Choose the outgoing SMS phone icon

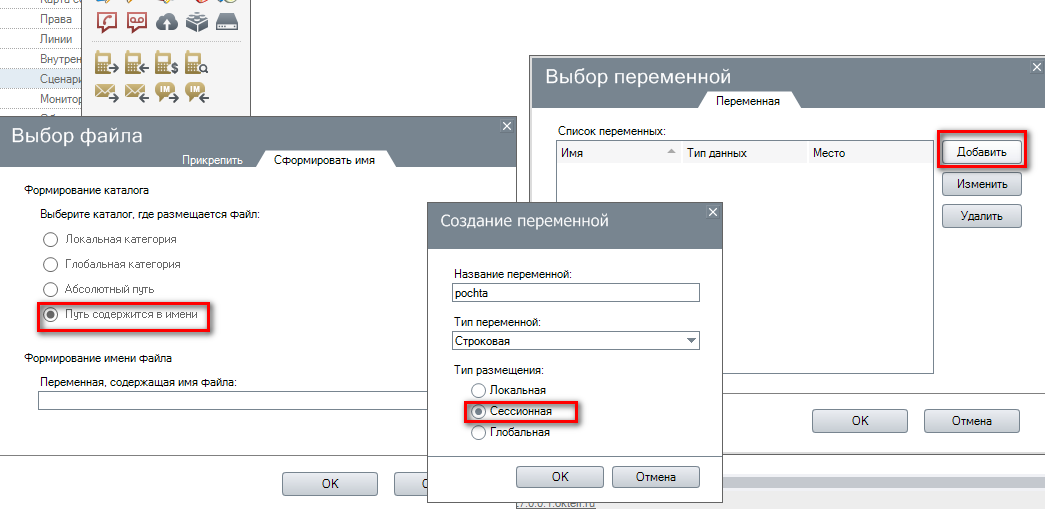coord(106,63)
